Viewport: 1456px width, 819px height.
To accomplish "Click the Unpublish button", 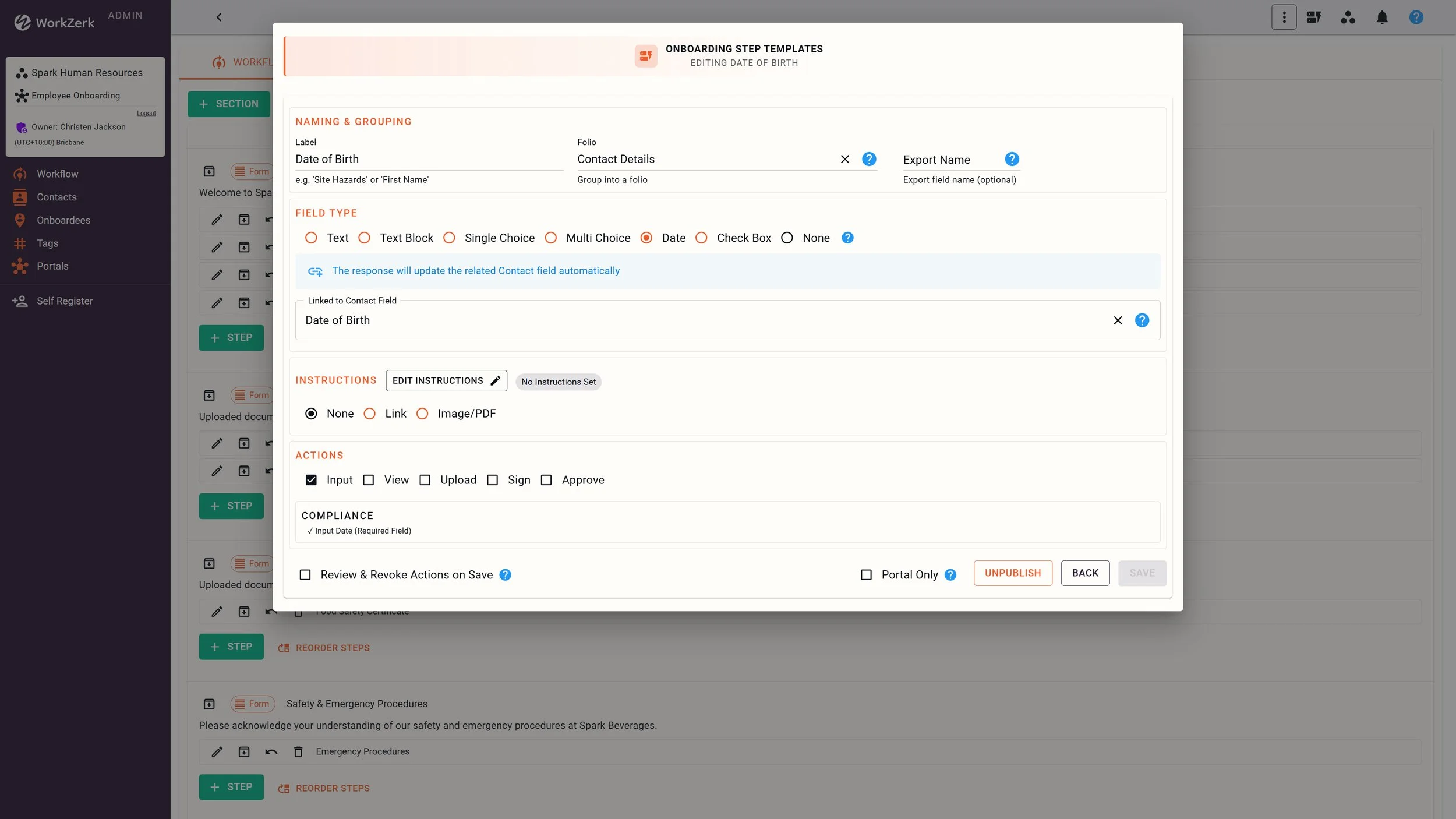I will 1012,573.
